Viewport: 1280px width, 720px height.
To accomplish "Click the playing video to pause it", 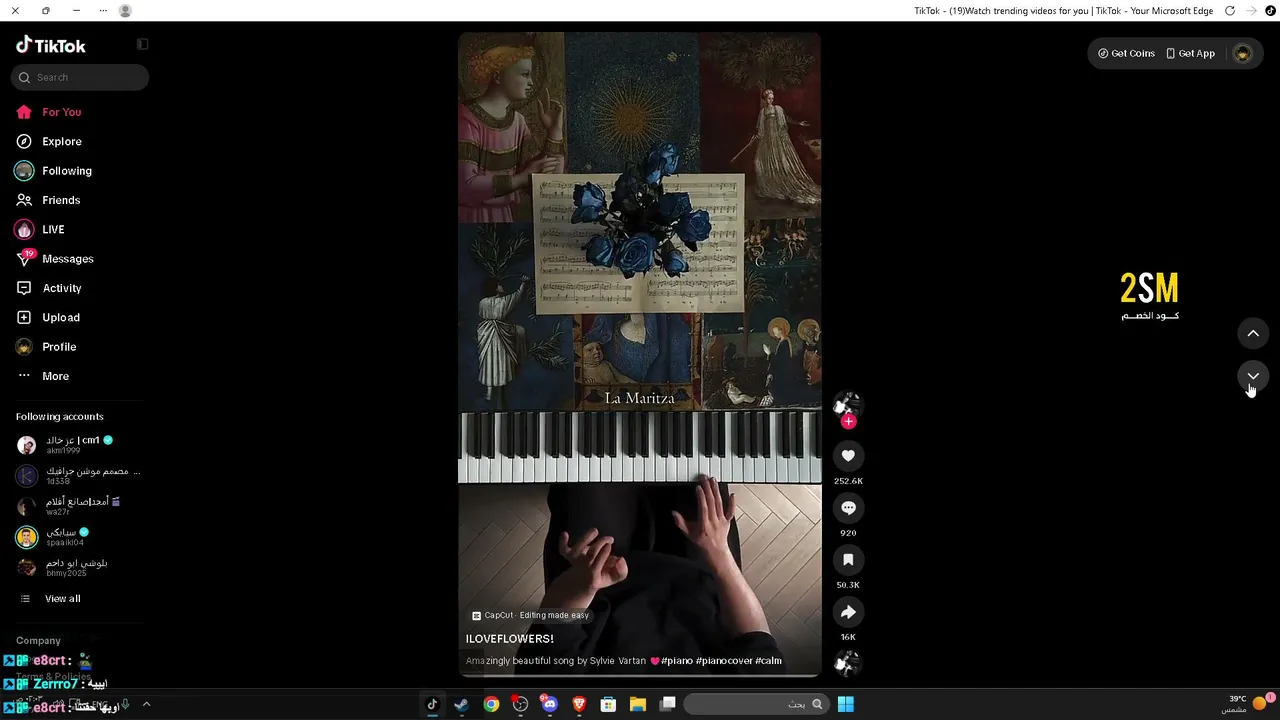I will coord(639,354).
